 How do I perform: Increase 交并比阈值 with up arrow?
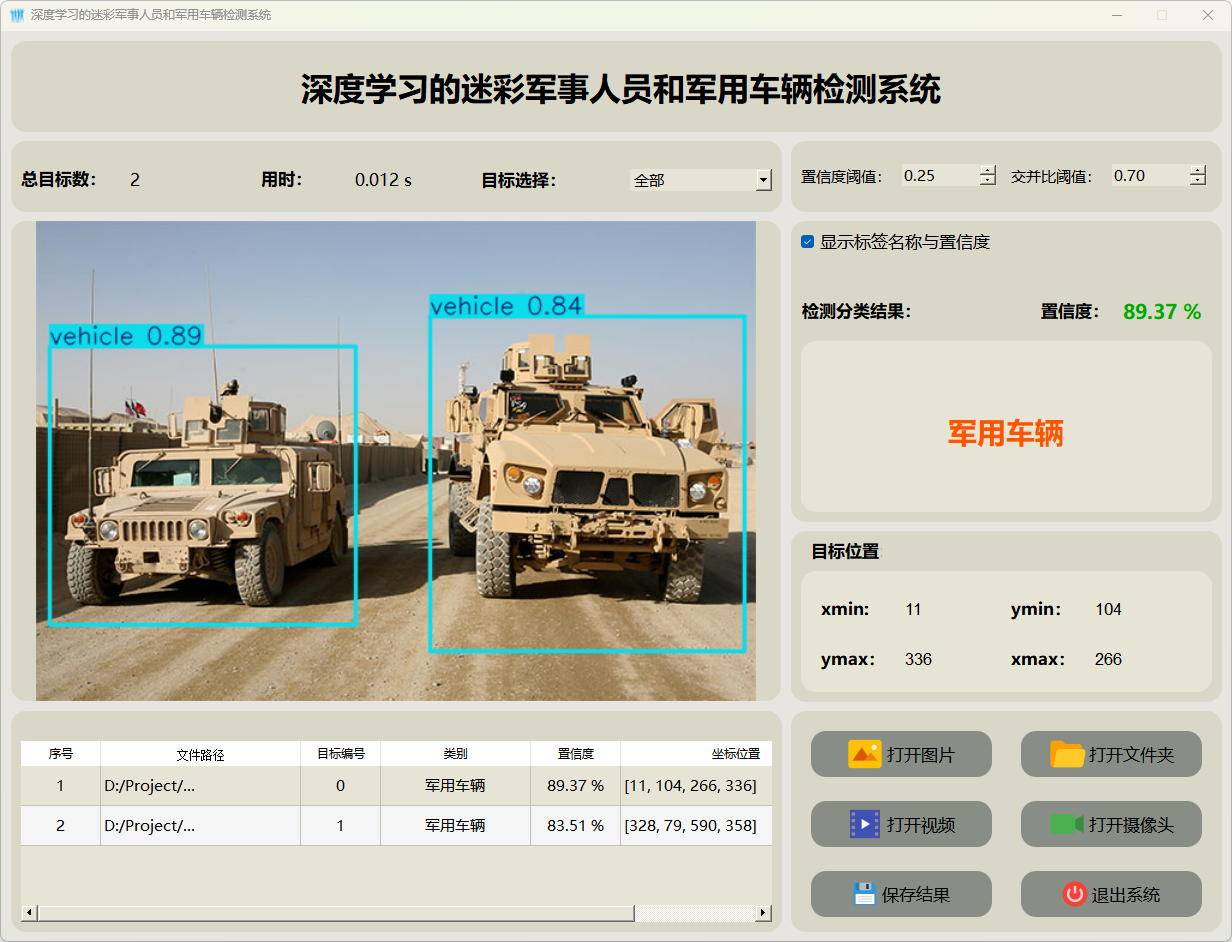[1198, 170]
